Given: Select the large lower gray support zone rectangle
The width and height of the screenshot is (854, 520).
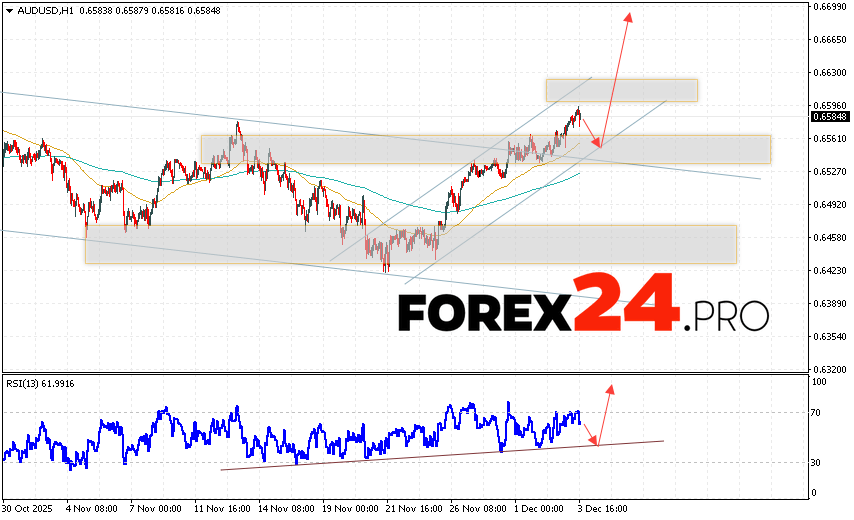Looking at the screenshot, I should [410, 244].
